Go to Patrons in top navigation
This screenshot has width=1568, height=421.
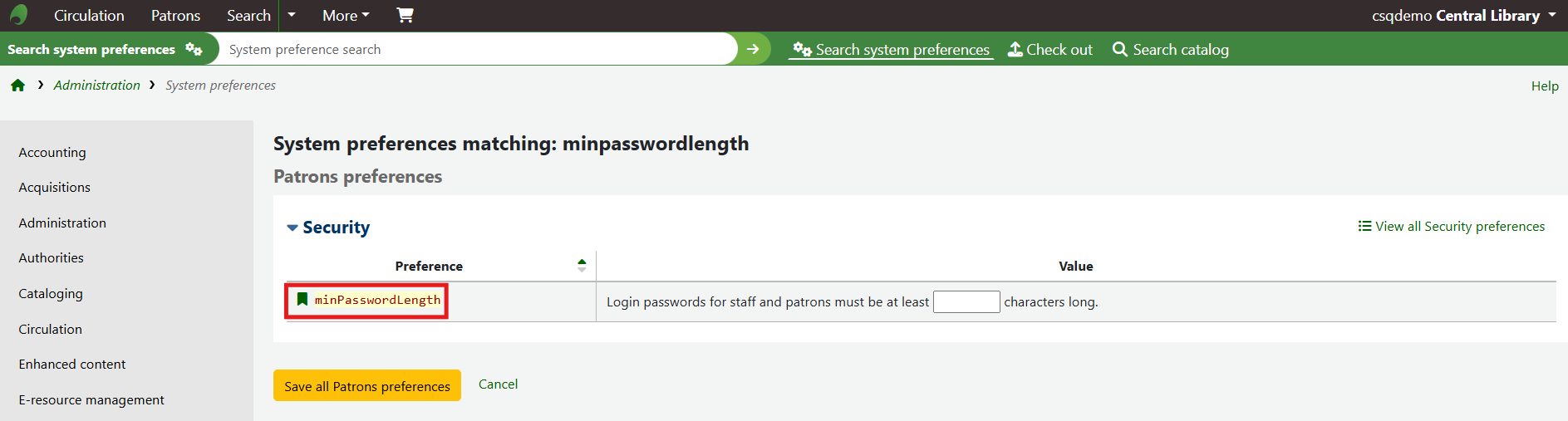click(175, 16)
